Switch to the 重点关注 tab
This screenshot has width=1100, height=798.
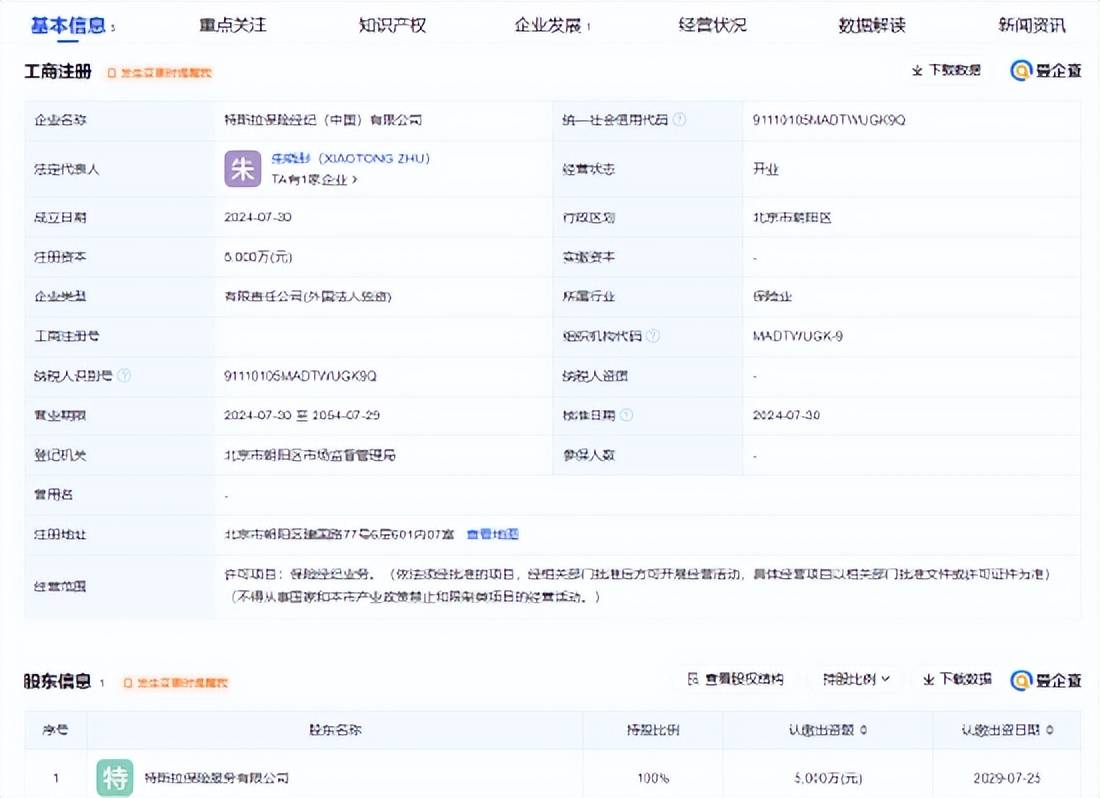[233, 26]
